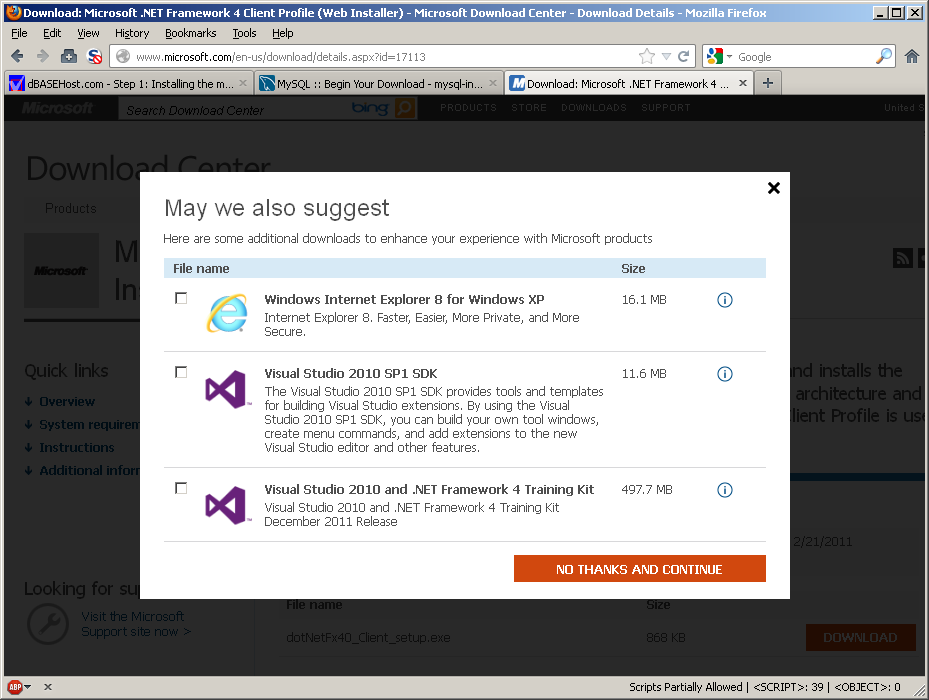Go back with the browser Back arrow

17,56
